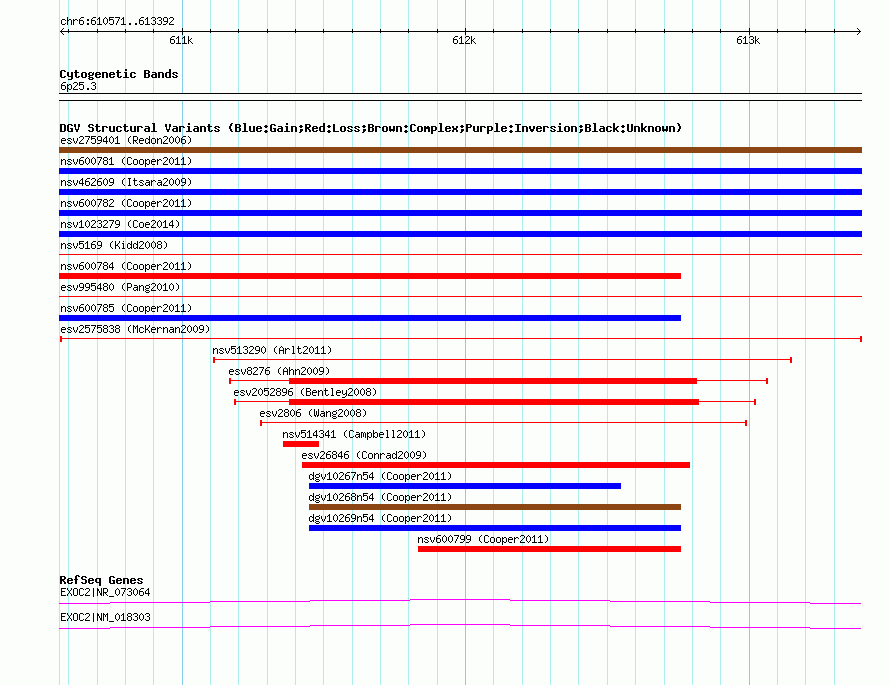Open the esv995480 (Pang2010) variant label

[x=120, y=287]
